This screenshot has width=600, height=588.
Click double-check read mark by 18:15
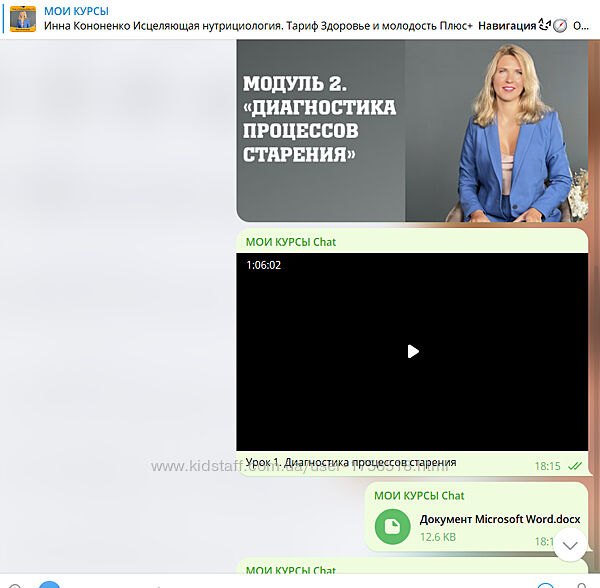tap(575, 466)
